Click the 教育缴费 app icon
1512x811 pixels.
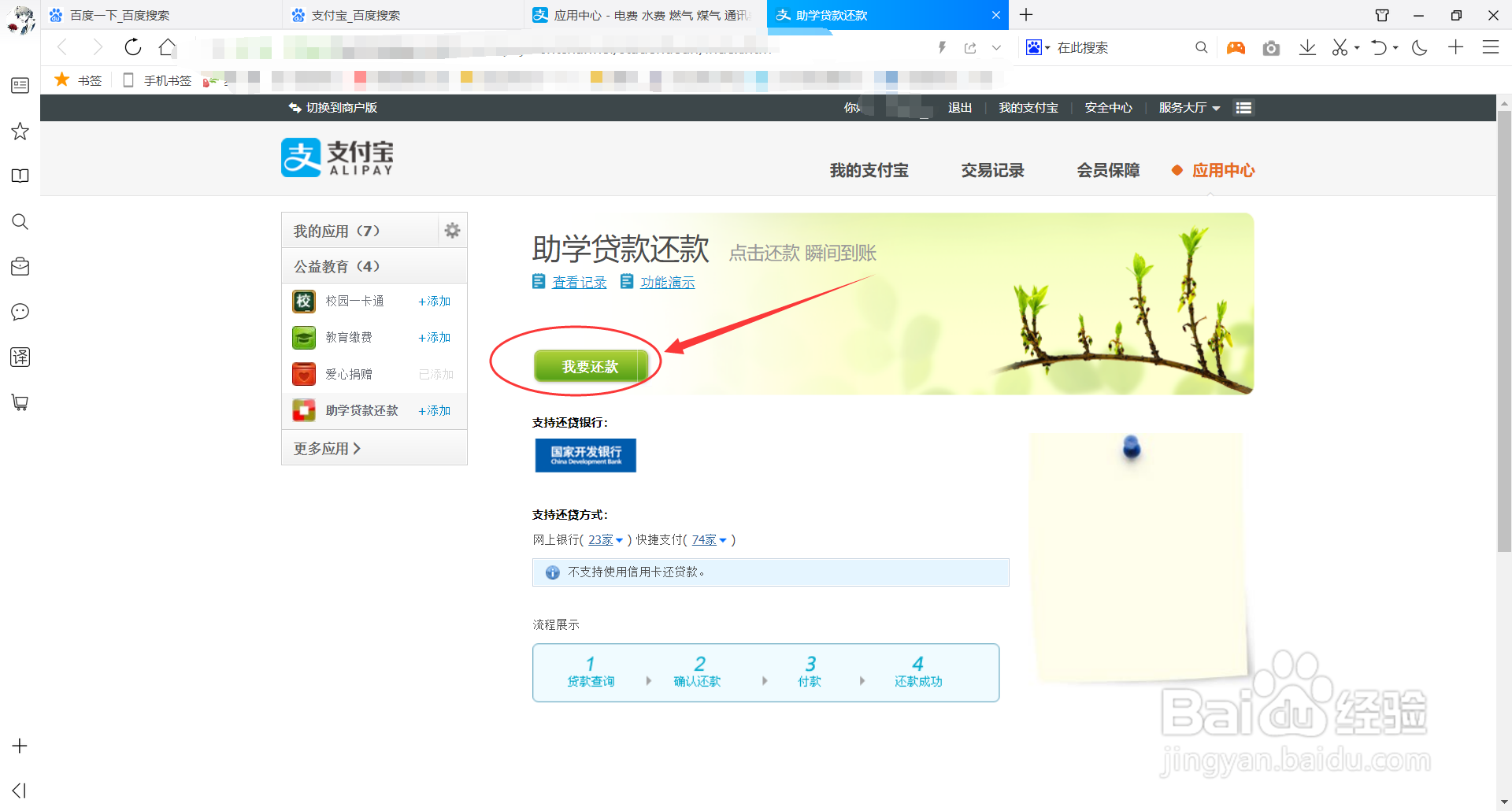tap(304, 337)
